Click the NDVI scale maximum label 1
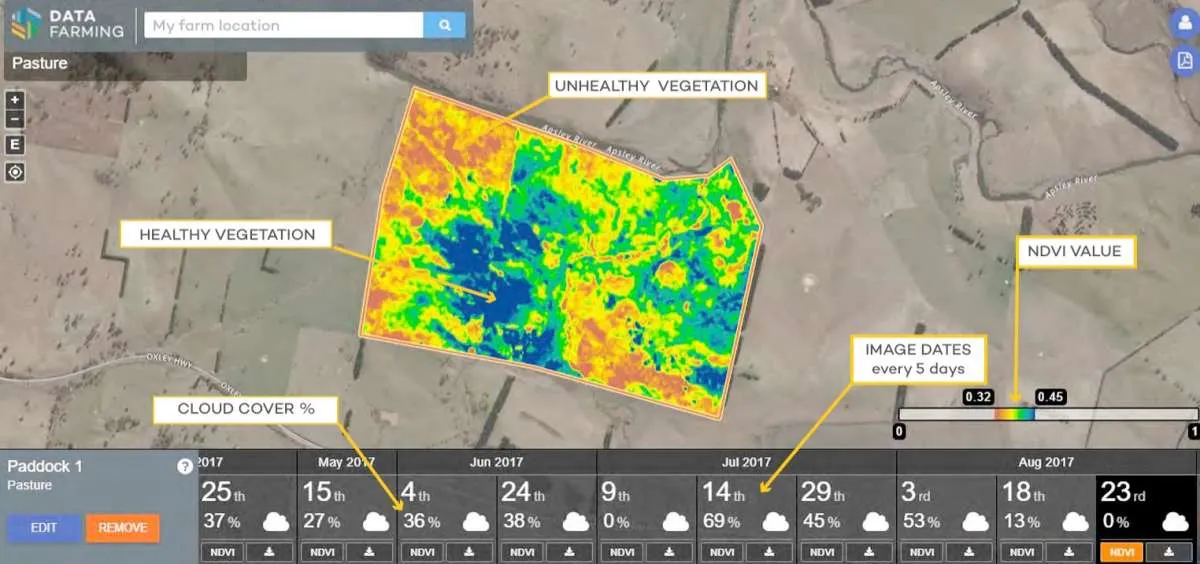Screen dimensions: 1200x564 tap(1193, 432)
